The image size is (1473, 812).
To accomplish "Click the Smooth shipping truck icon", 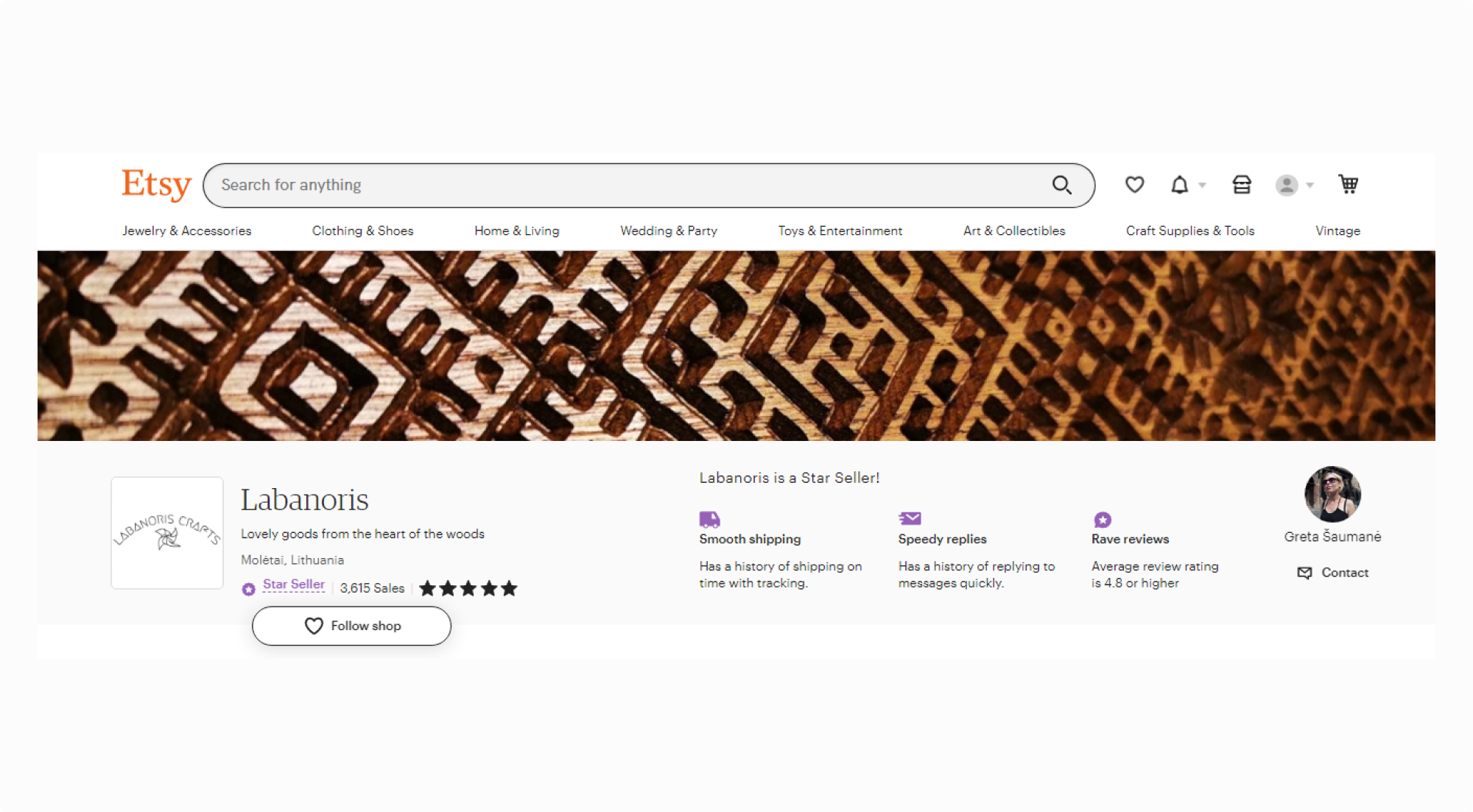I will click(x=709, y=519).
